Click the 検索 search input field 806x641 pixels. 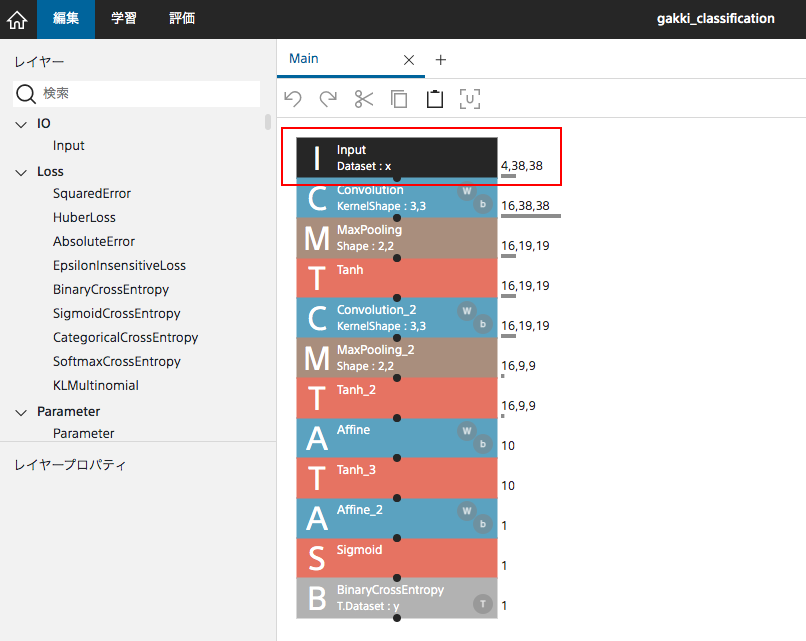click(148, 93)
